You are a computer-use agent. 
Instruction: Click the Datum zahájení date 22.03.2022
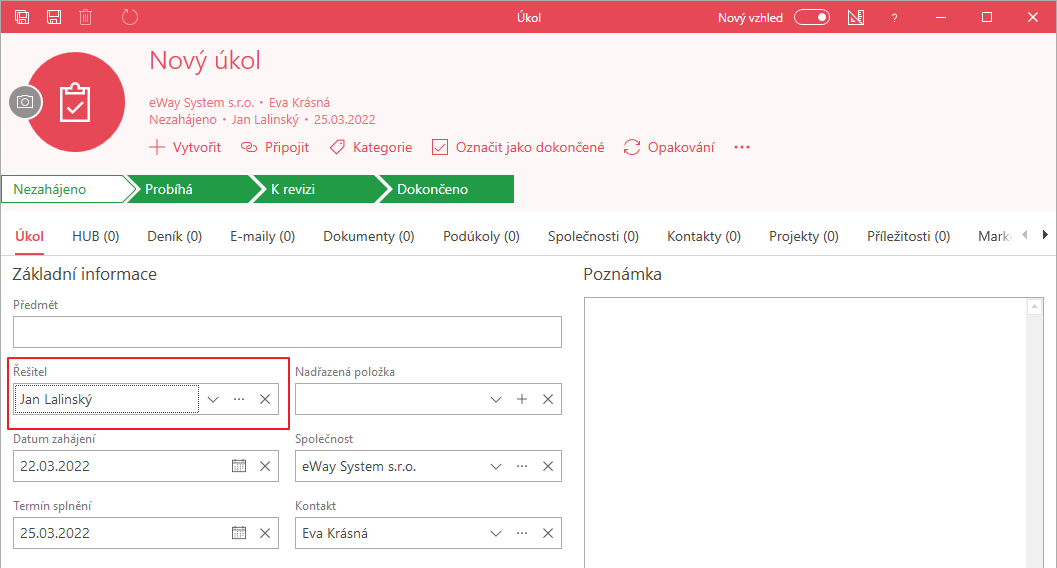coord(55,466)
